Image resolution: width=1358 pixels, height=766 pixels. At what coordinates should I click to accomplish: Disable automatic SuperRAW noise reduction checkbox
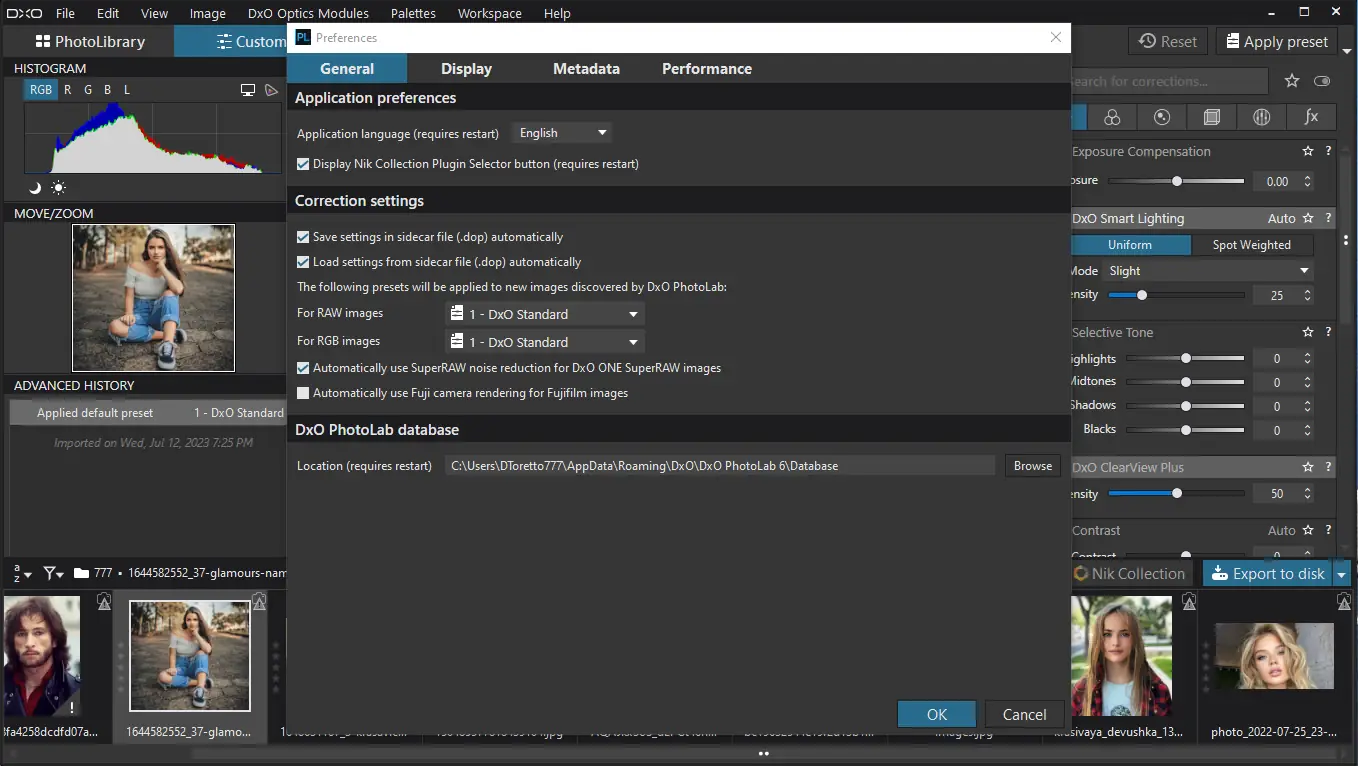(x=304, y=368)
